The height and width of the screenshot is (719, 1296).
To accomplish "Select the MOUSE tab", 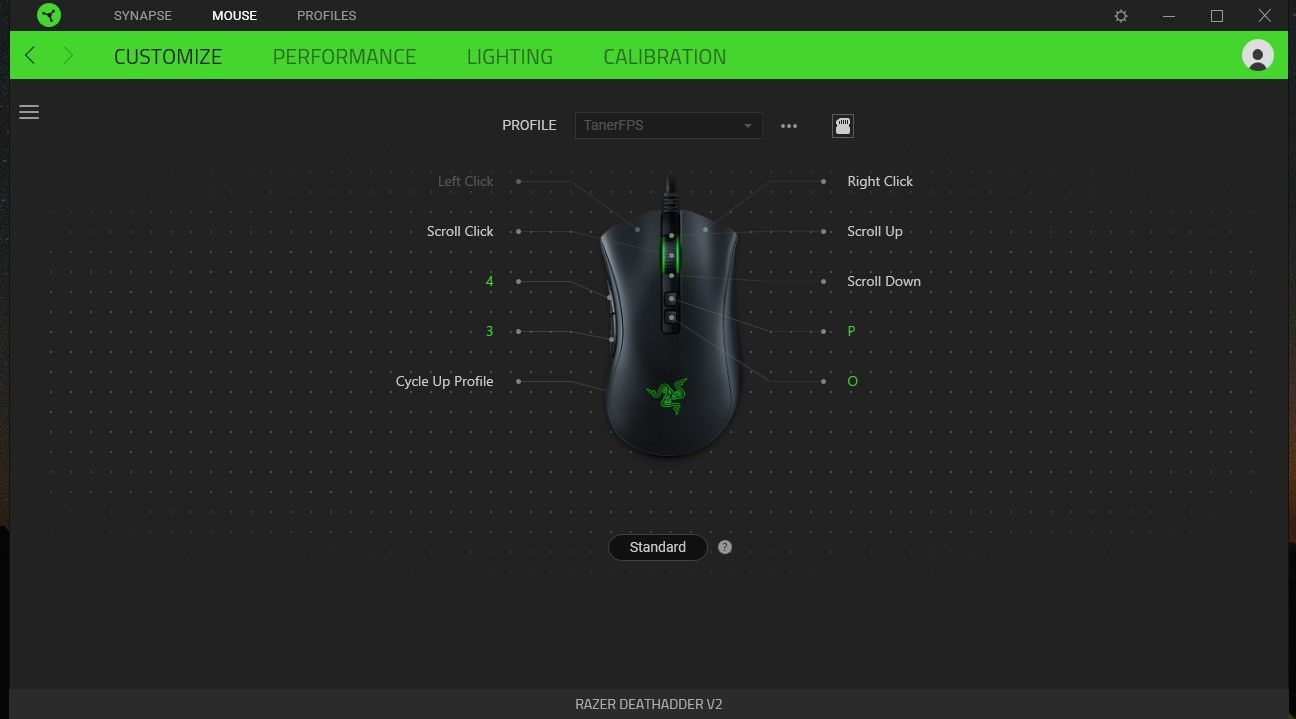I will [x=234, y=16].
